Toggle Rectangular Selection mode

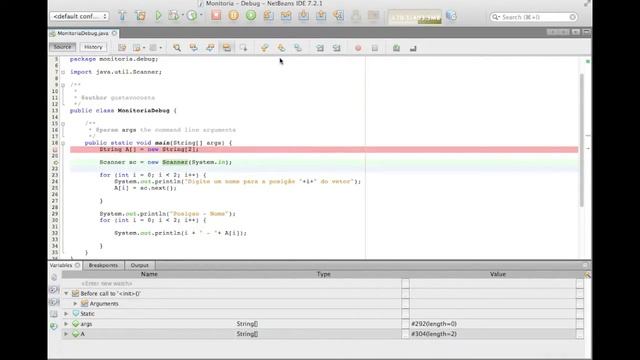(x=243, y=48)
